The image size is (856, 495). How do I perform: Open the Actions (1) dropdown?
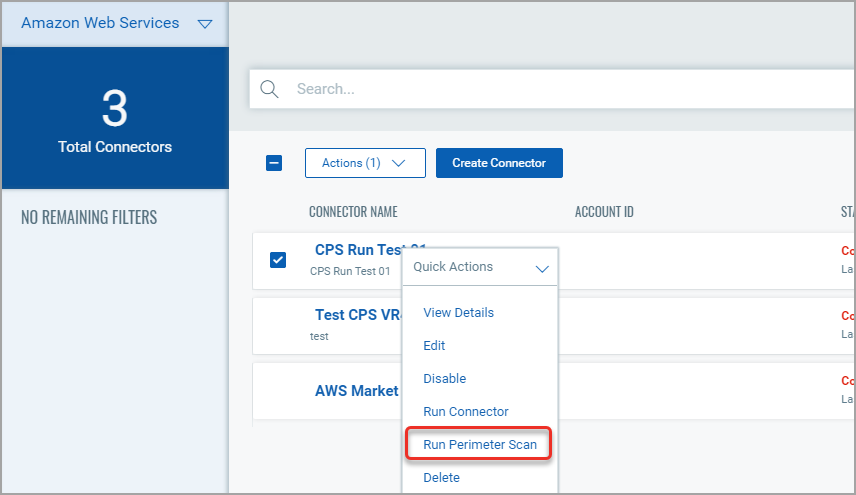point(365,163)
